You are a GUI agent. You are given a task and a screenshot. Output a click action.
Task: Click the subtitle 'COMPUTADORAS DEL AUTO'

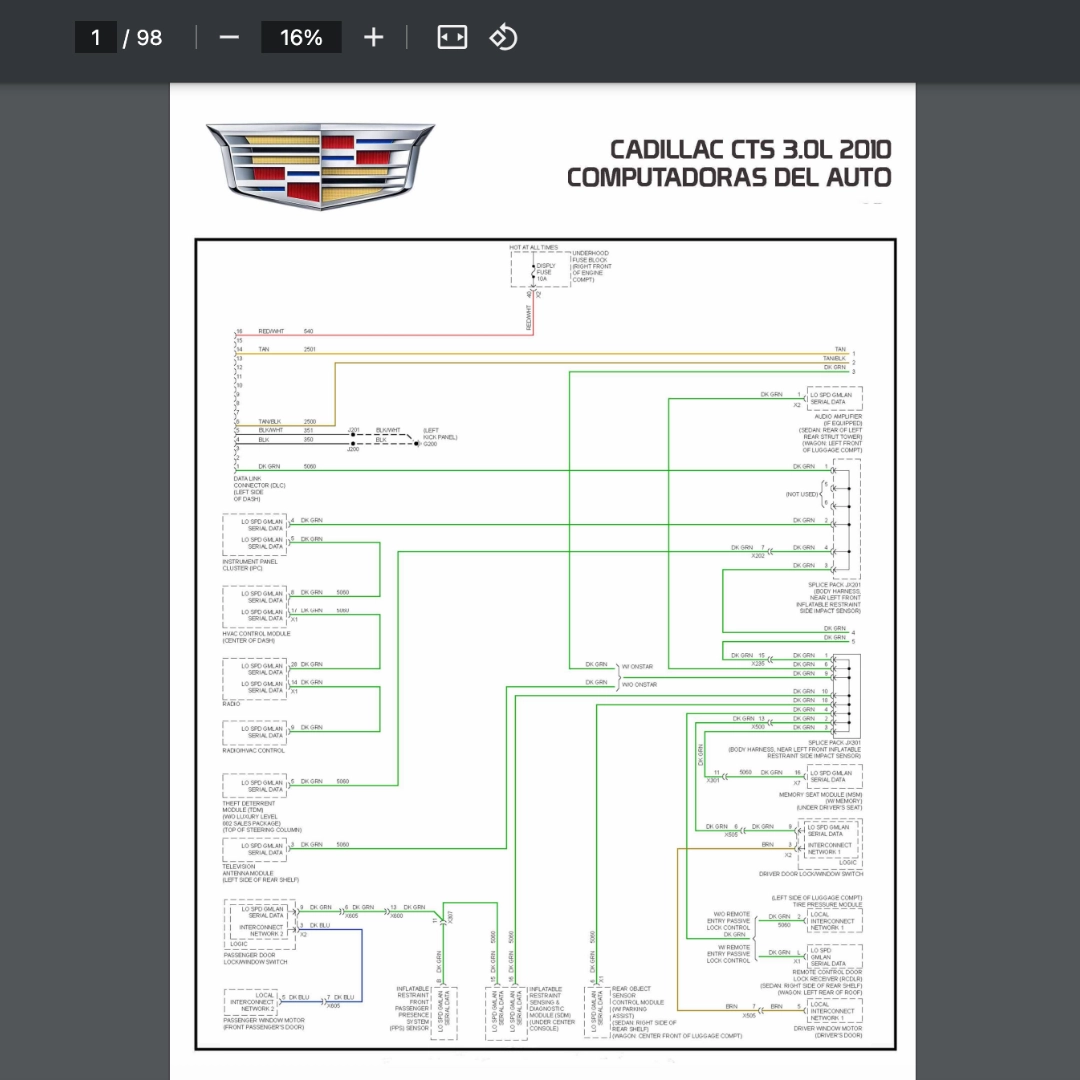(729, 177)
